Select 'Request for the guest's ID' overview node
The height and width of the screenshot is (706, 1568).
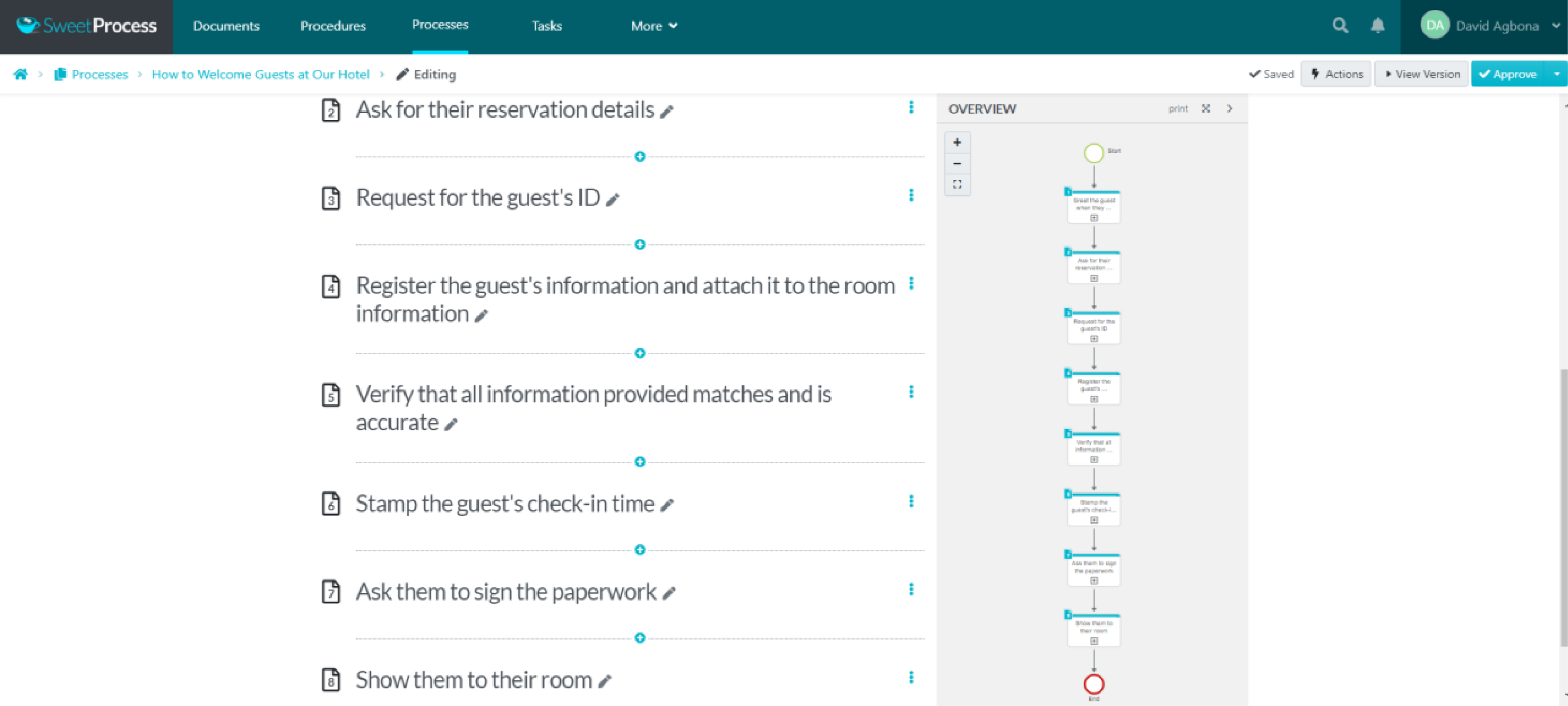(x=1094, y=328)
